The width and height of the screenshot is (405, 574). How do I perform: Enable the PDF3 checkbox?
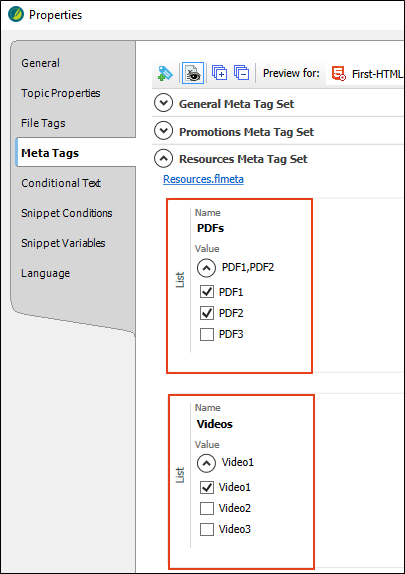(207, 334)
